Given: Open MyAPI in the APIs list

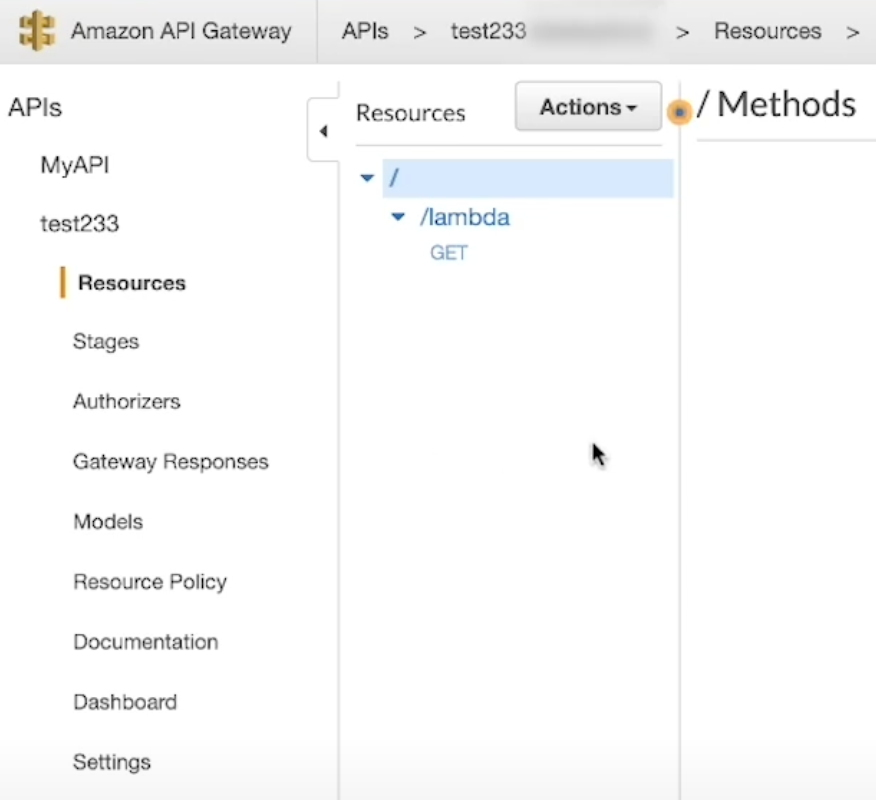Looking at the screenshot, I should (75, 165).
